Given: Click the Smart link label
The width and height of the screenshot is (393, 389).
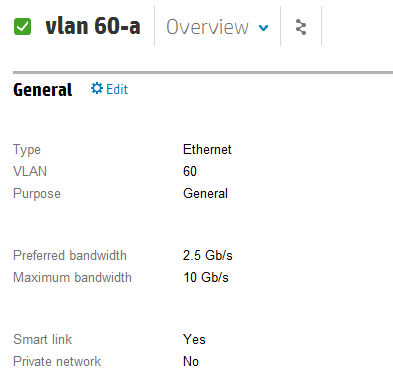Looking at the screenshot, I should 42,339.
